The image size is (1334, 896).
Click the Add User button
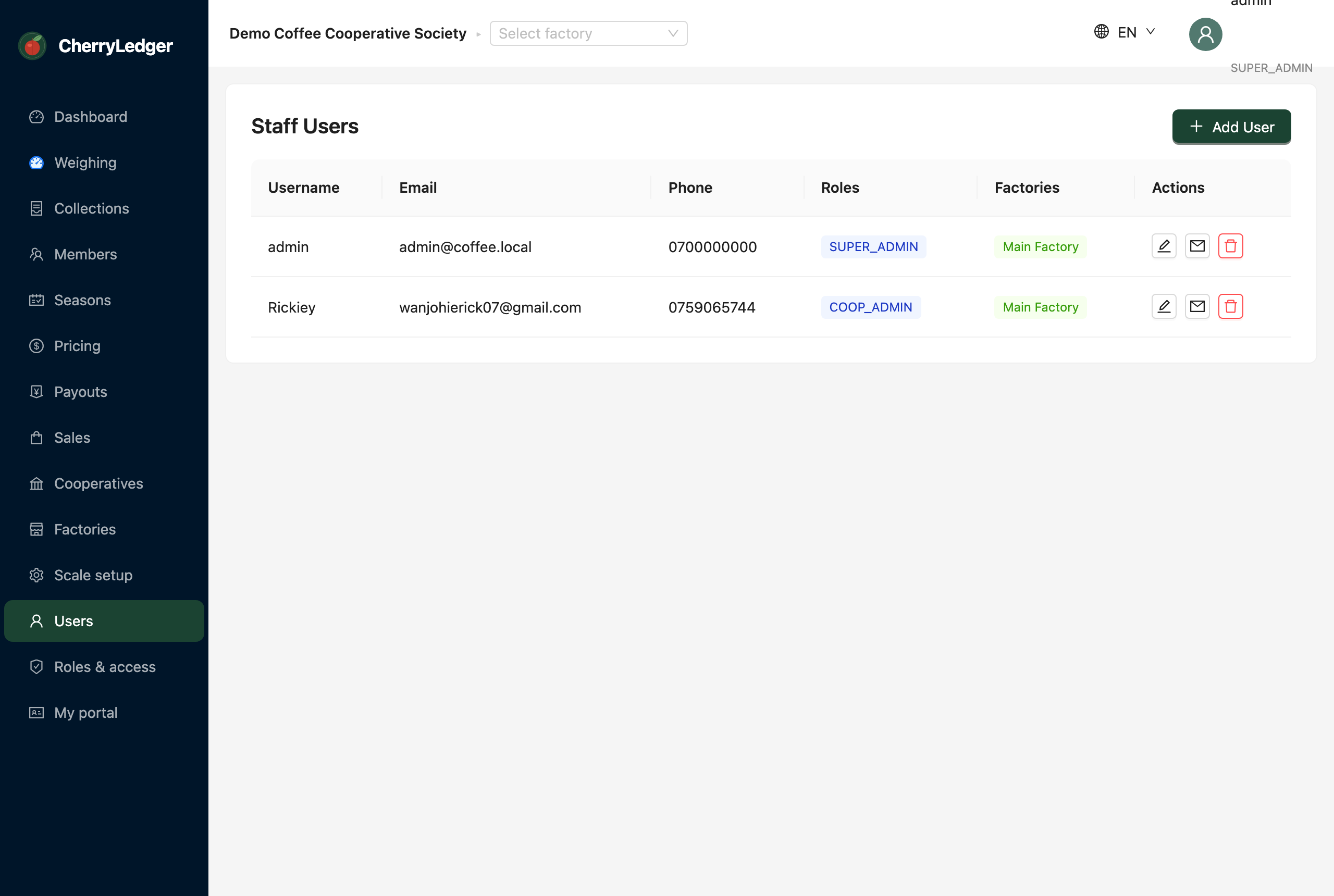pyautogui.click(x=1232, y=126)
